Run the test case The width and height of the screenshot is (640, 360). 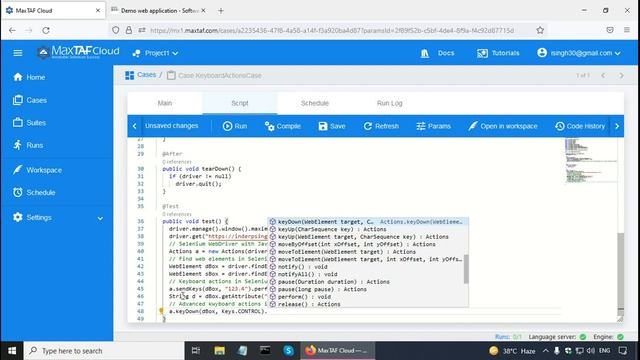235,126
